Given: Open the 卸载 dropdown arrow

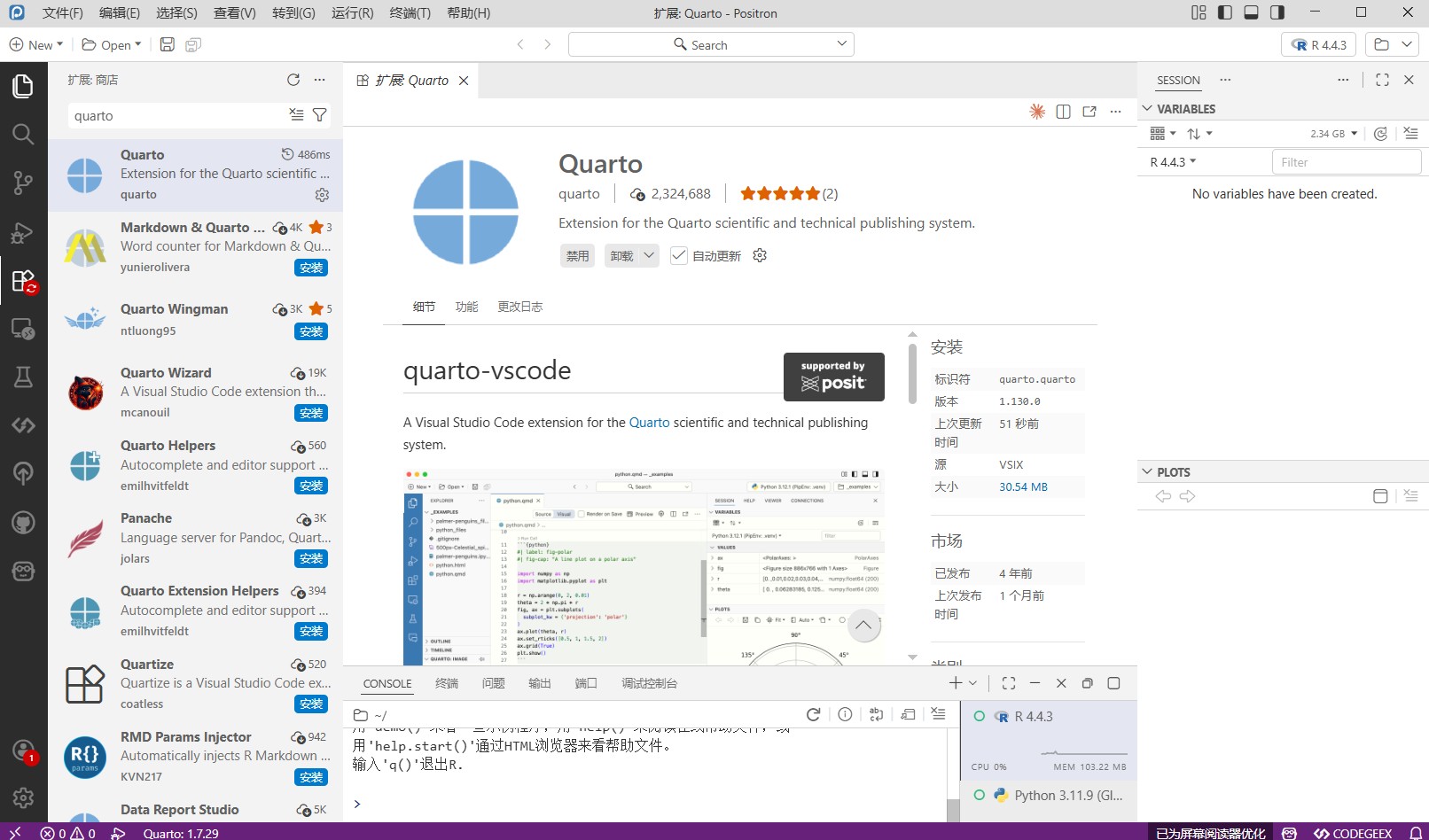Looking at the screenshot, I should point(649,256).
